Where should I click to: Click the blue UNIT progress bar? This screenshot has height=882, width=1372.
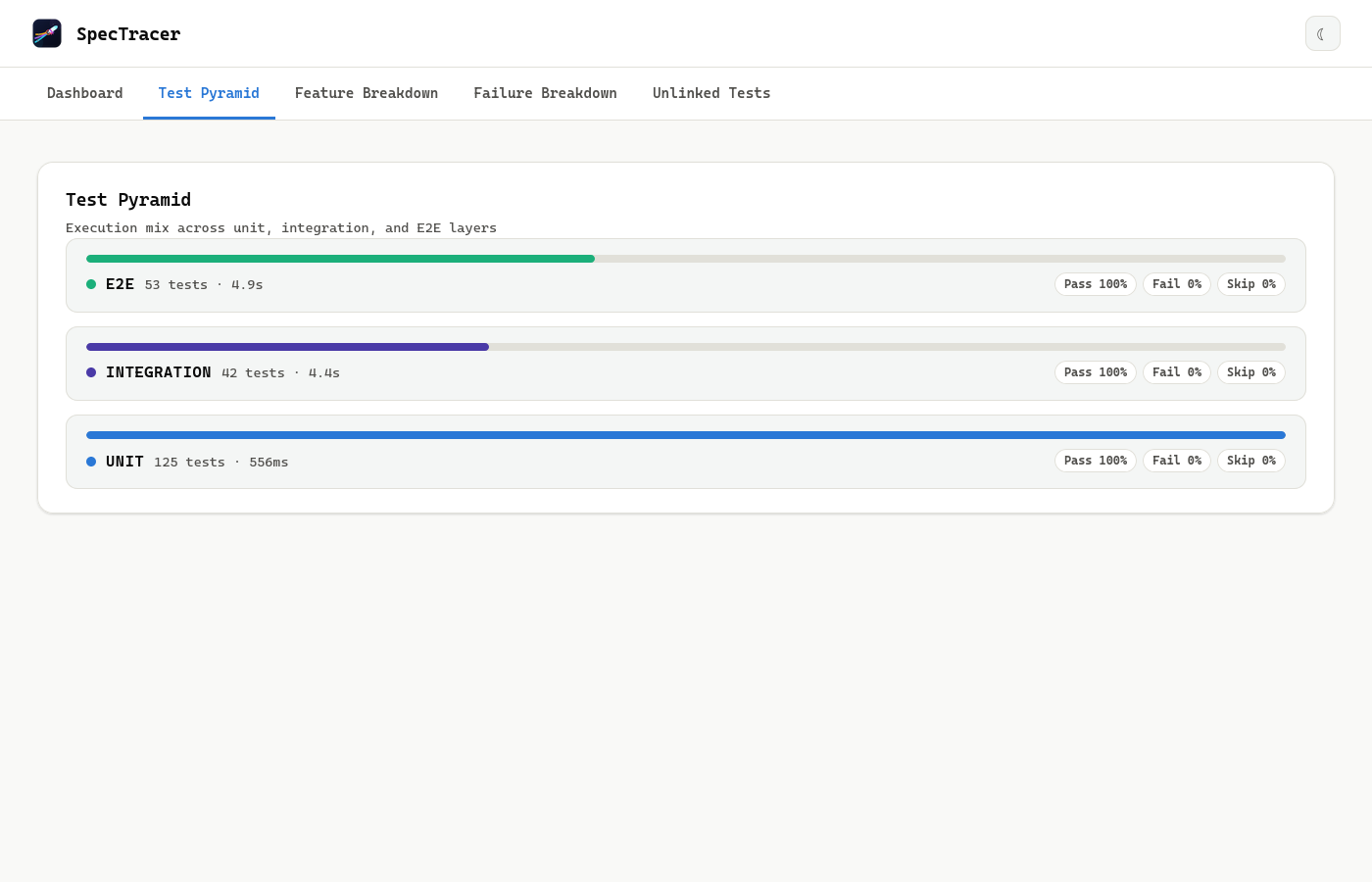pyautogui.click(x=686, y=435)
